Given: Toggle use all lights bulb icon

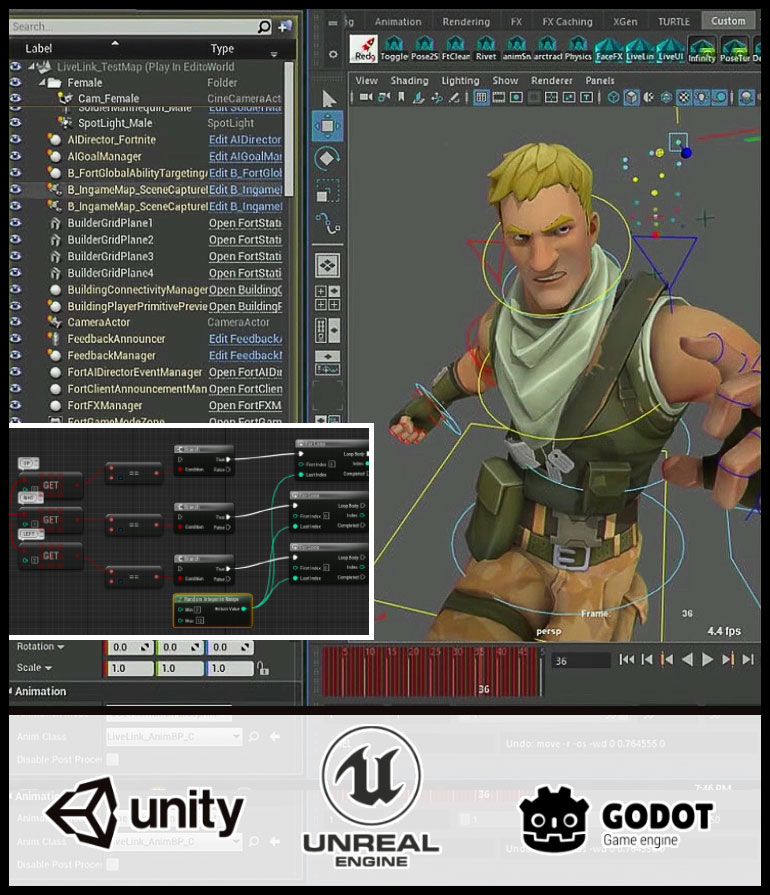Looking at the screenshot, I should point(702,98).
